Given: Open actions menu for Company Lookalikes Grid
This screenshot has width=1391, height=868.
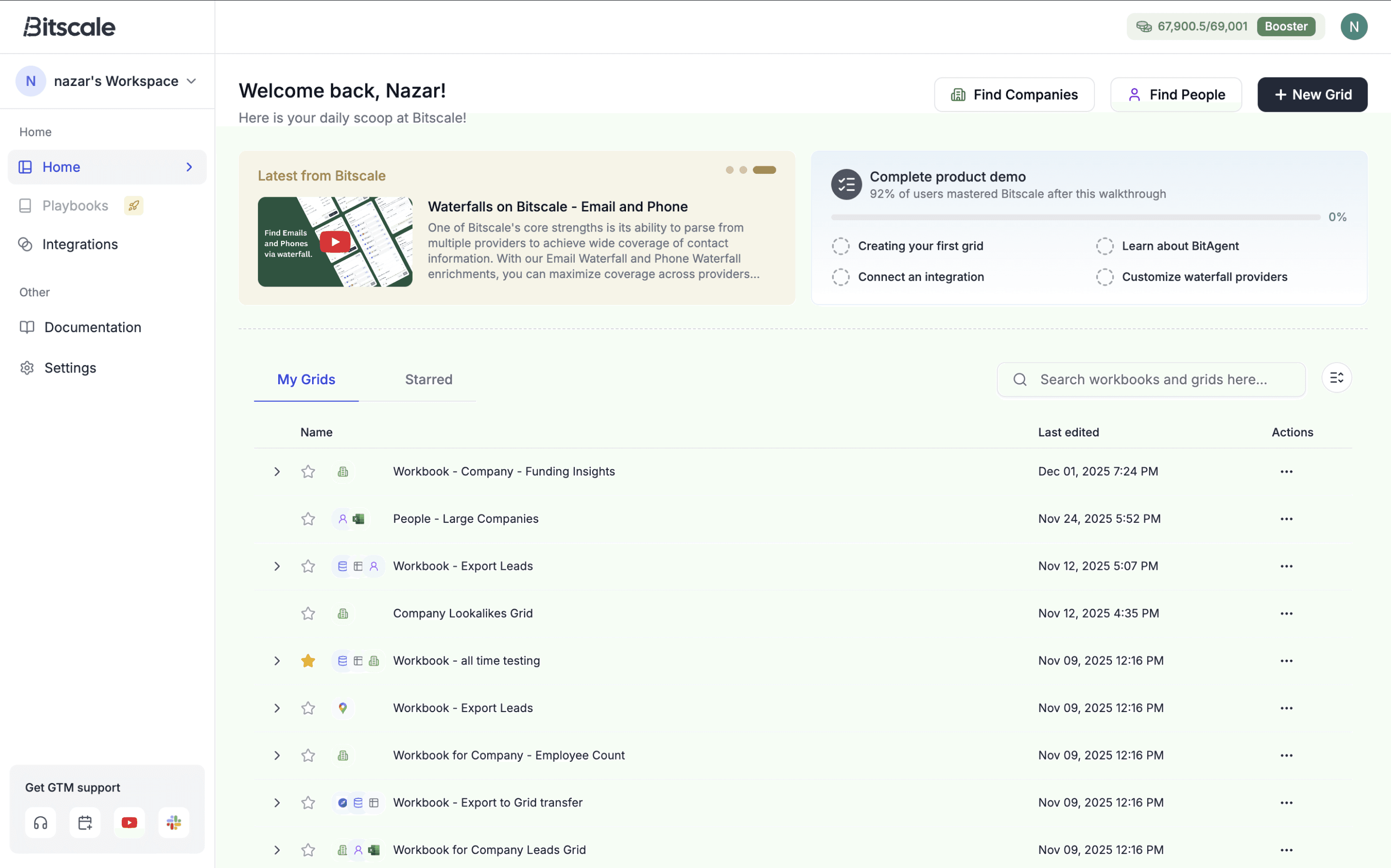Looking at the screenshot, I should [1286, 614].
